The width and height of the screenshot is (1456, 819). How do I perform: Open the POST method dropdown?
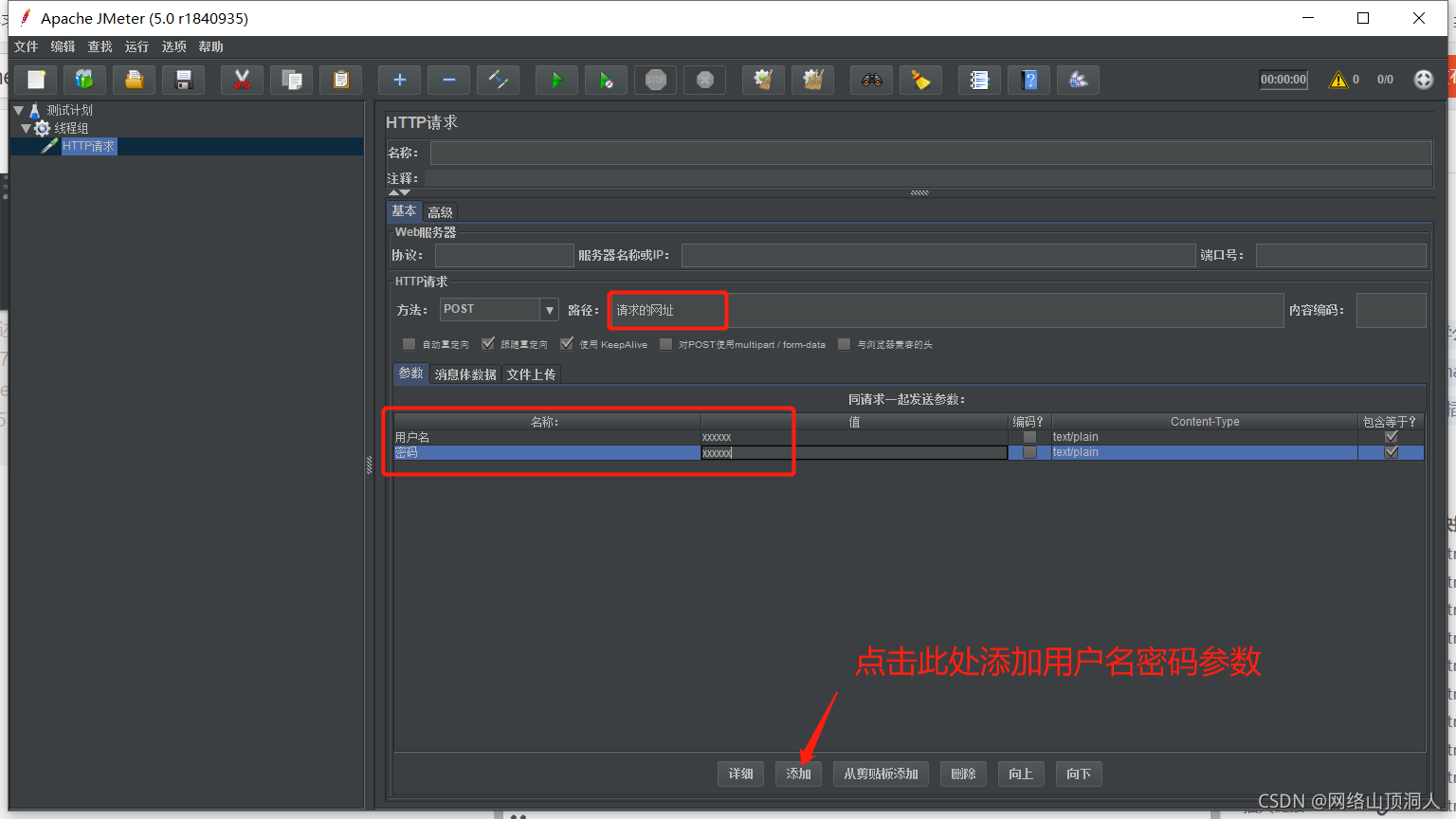(549, 310)
